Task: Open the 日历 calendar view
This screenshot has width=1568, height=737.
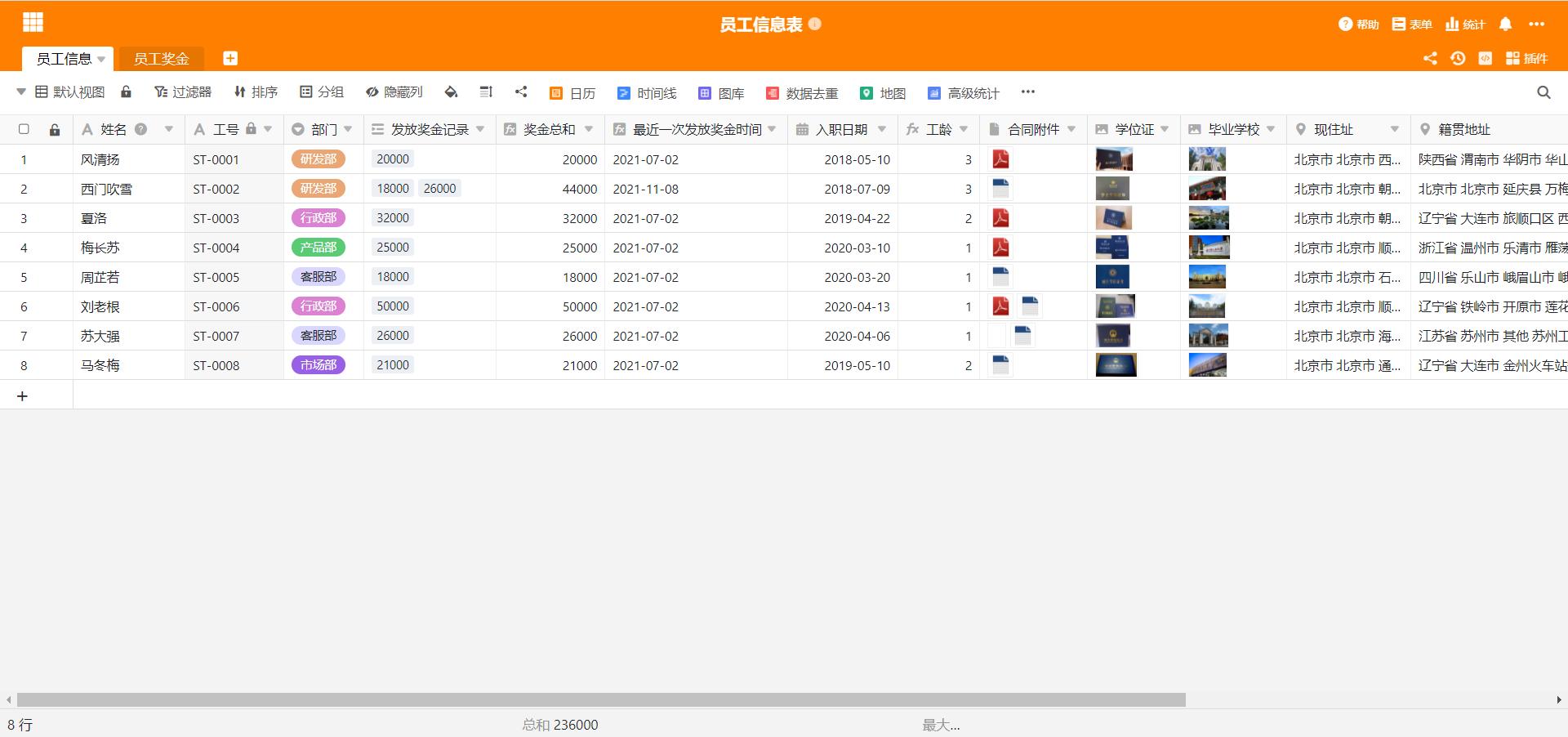Action: 574,92
